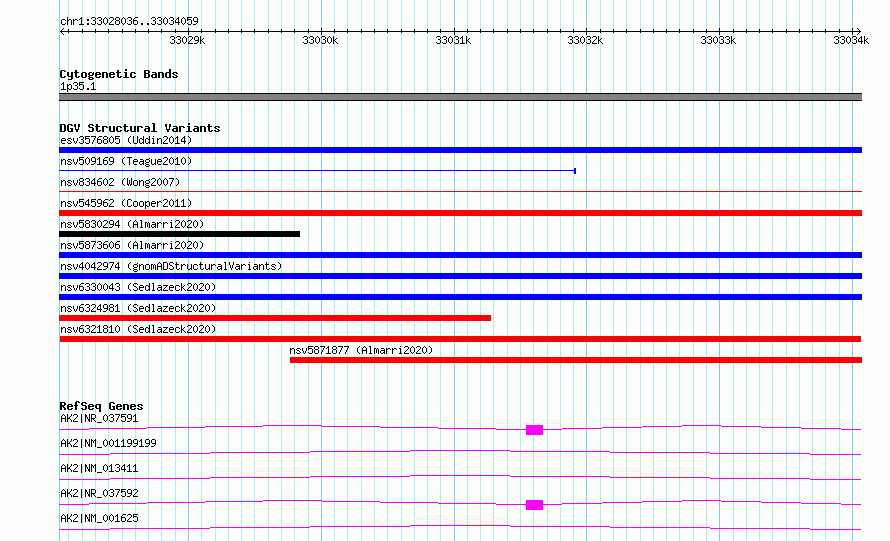This screenshot has width=890, height=541.
Task: Click the left arrow end of ruler
Action: [62, 31]
